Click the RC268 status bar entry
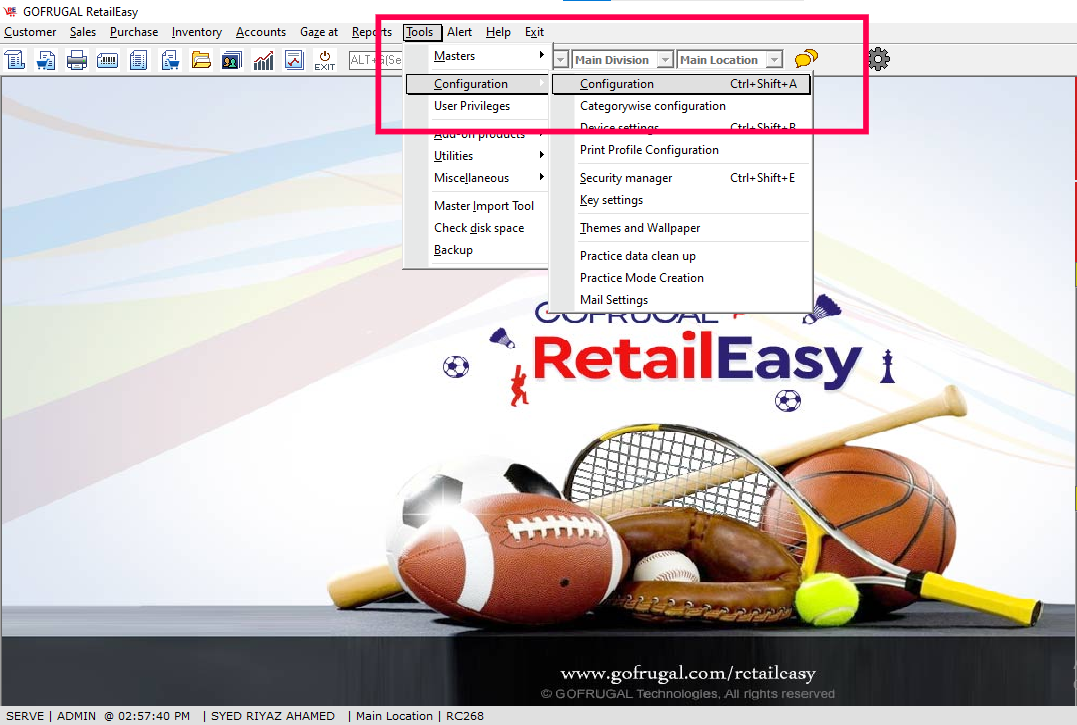1077x725 pixels. click(465, 716)
